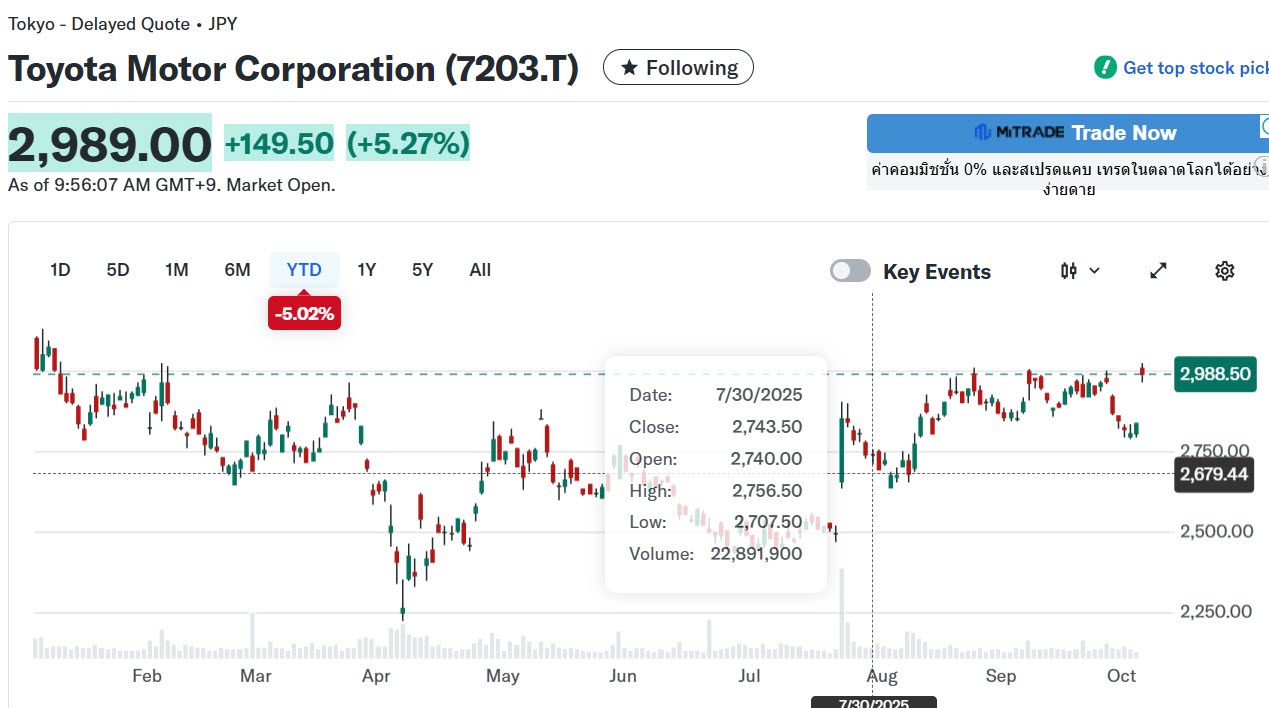Click the candlestick chart type icon
Image resolution: width=1269 pixels, height=708 pixels.
[1069, 271]
